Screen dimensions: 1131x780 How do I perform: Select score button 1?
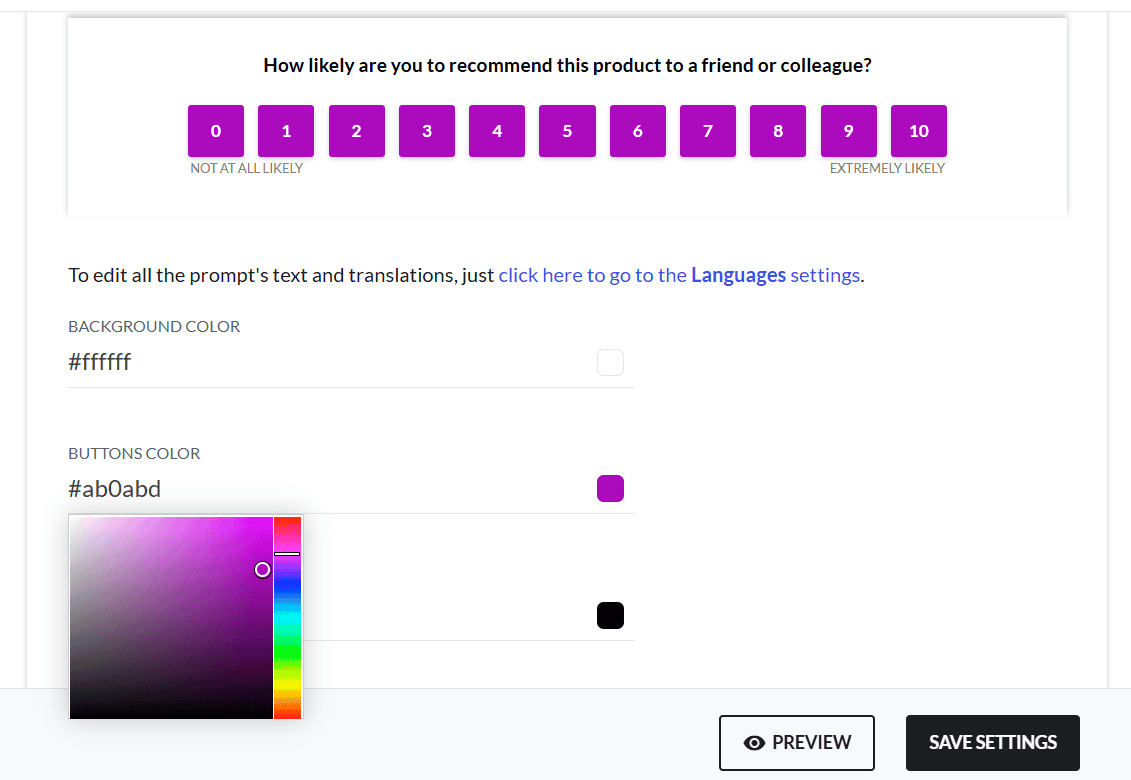tap(286, 131)
